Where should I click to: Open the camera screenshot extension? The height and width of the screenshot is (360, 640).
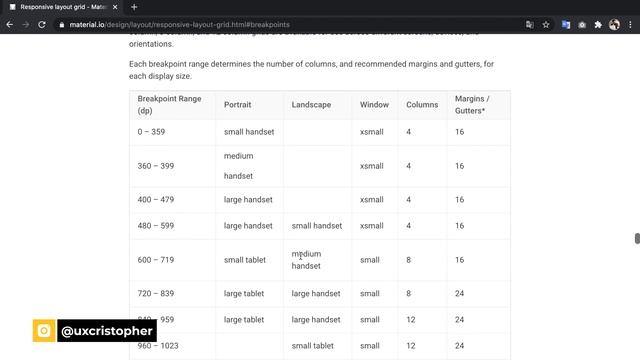(582, 25)
